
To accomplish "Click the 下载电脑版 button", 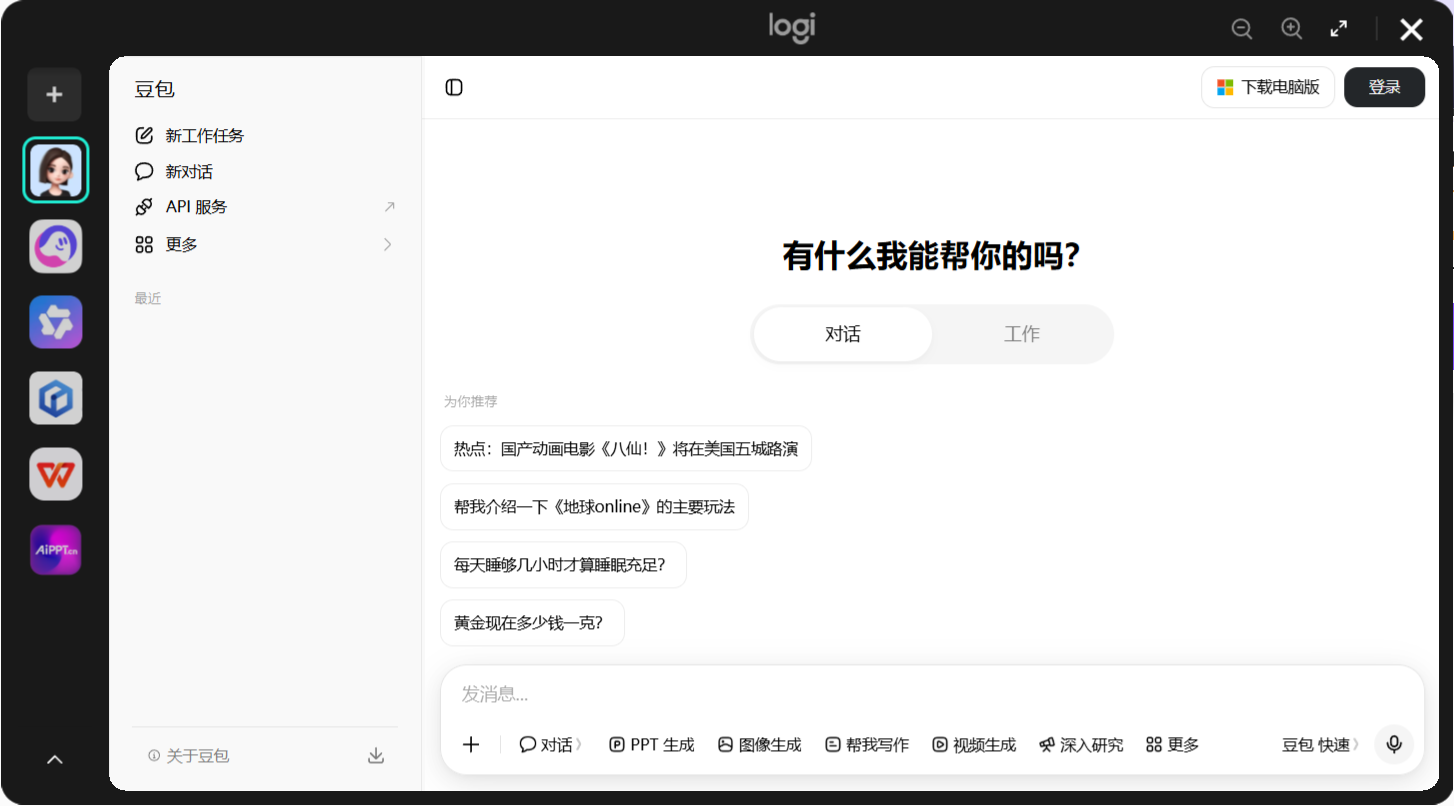I will tap(1268, 87).
